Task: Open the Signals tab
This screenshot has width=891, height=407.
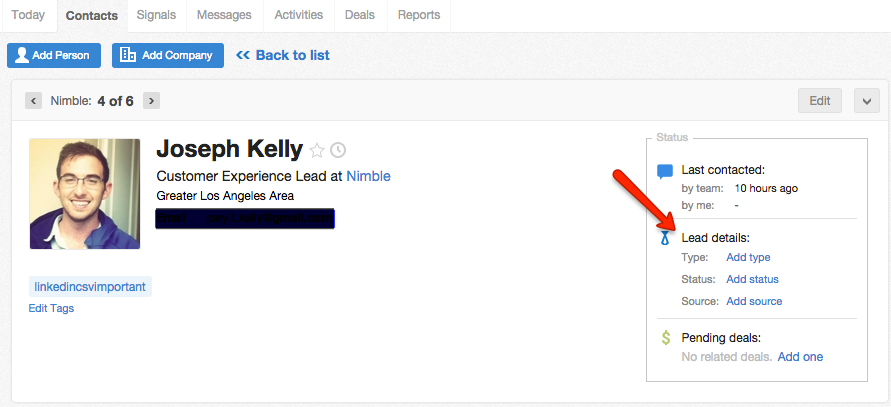Action: 156,15
